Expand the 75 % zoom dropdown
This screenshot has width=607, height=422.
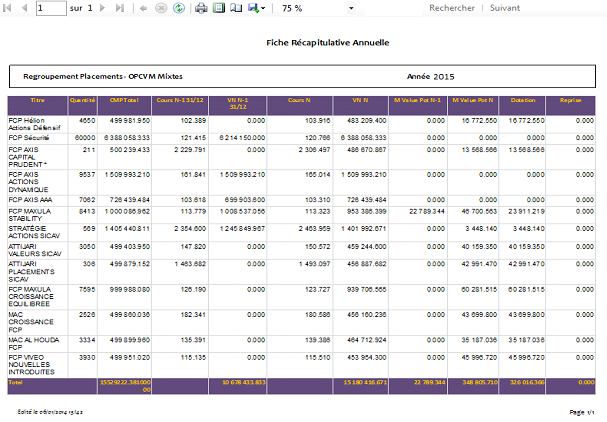pyautogui.click(x=351, y=8)
